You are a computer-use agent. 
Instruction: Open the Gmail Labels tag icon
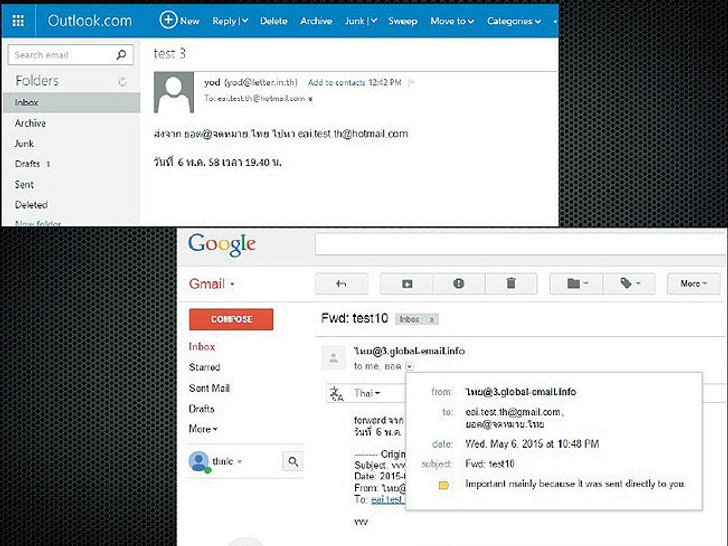pyautogui.click(x=629, y=284)
